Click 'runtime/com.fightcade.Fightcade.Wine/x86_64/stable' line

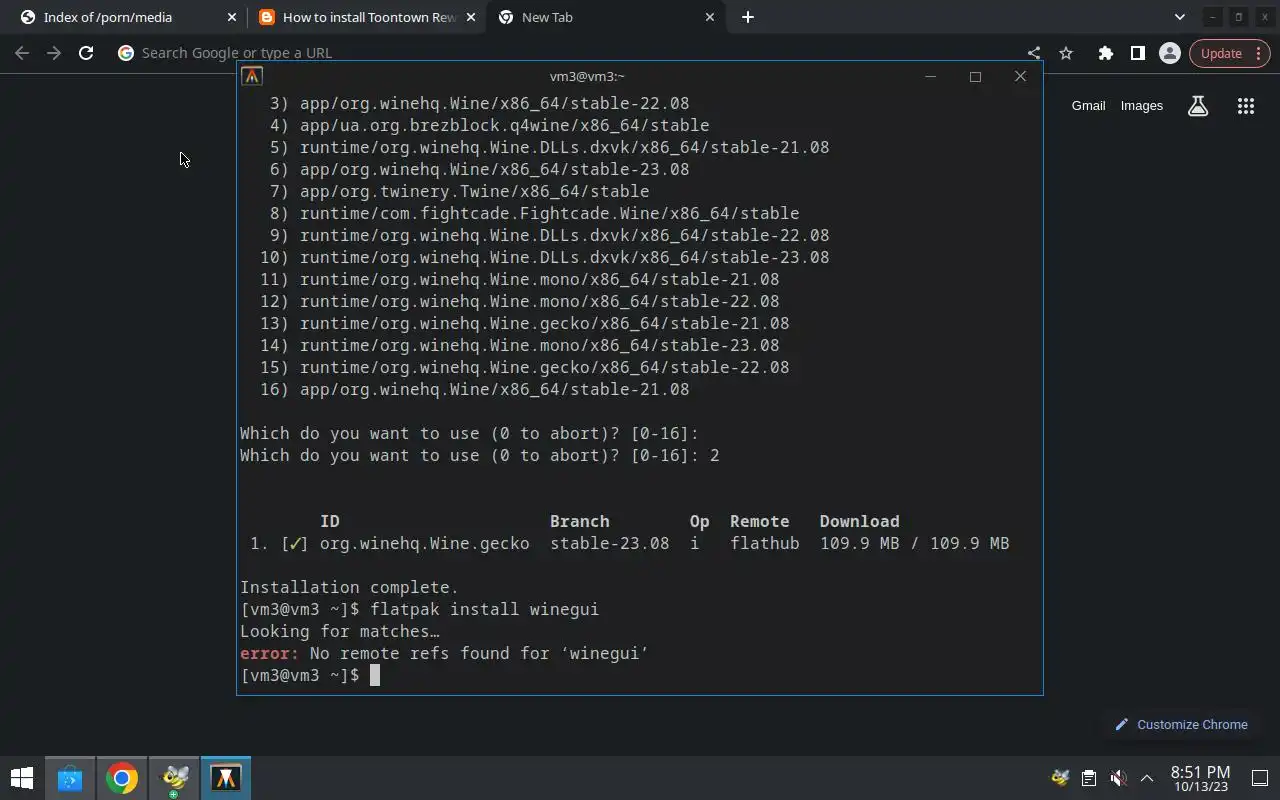(549, 213)
